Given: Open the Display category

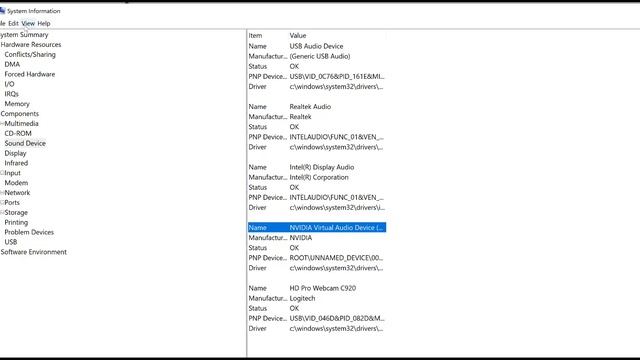Looking at the screenshot, I should pyautogui.click(x=15, y=153).
